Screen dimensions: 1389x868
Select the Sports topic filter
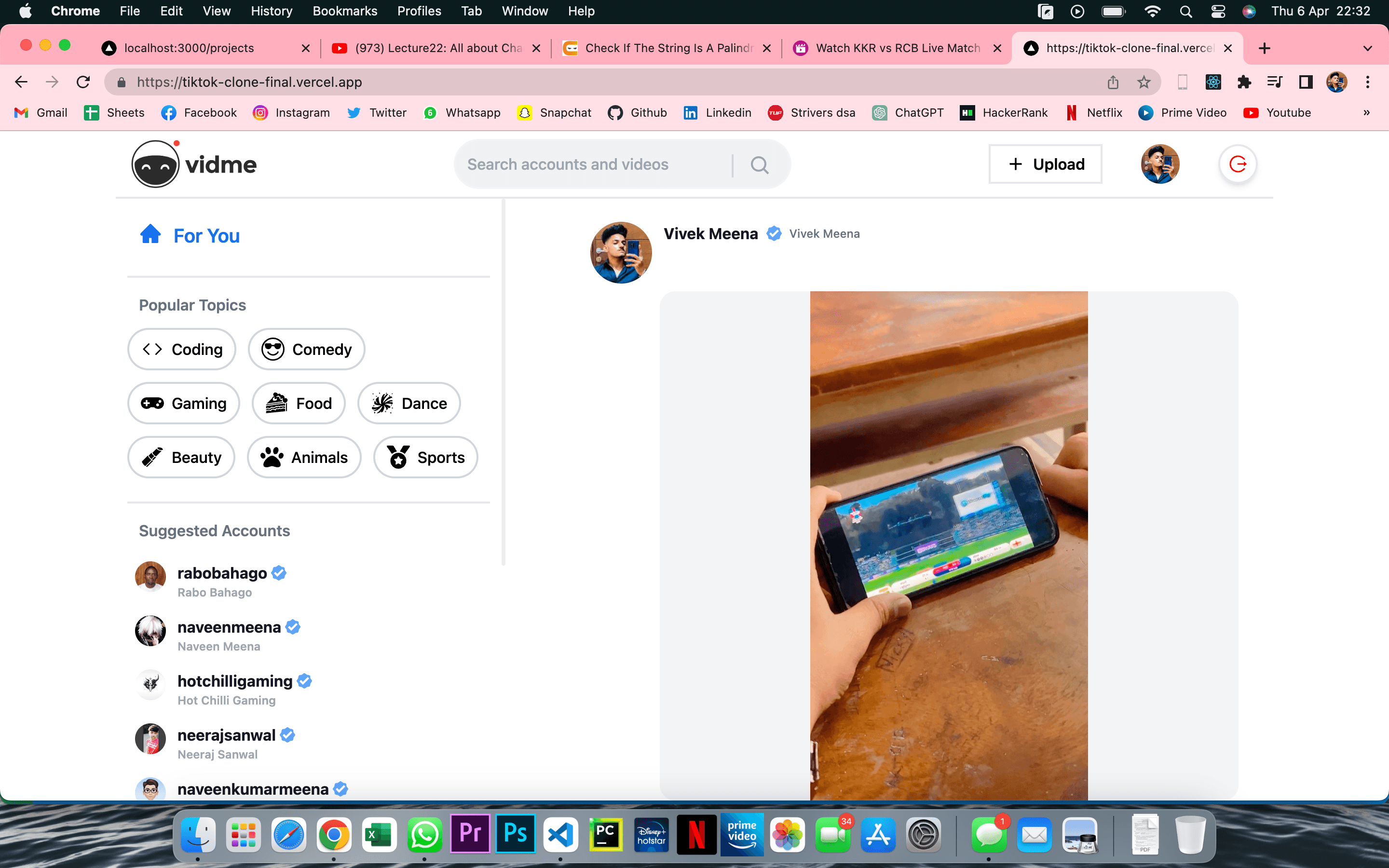tap(425, 456)
